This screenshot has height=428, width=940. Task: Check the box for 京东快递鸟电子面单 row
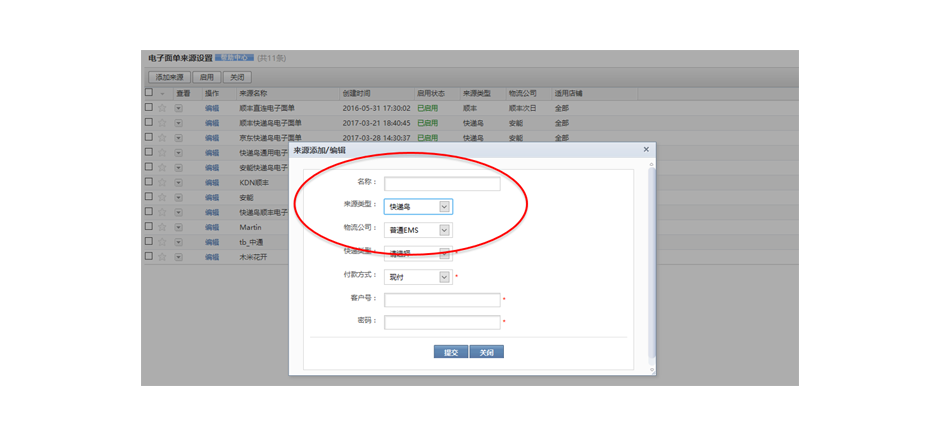point(149,138)
